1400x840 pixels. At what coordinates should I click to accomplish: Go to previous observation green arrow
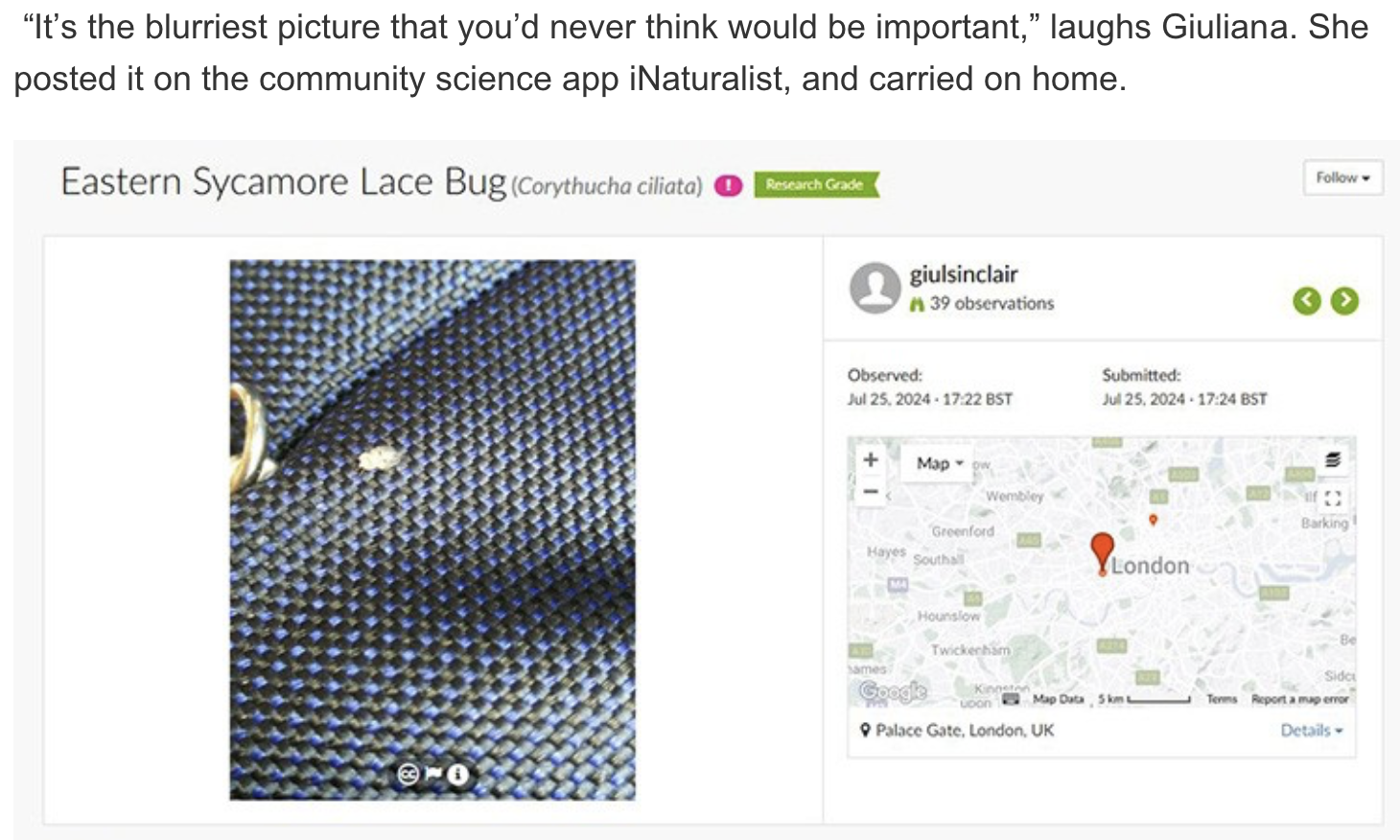point(1307,301)
